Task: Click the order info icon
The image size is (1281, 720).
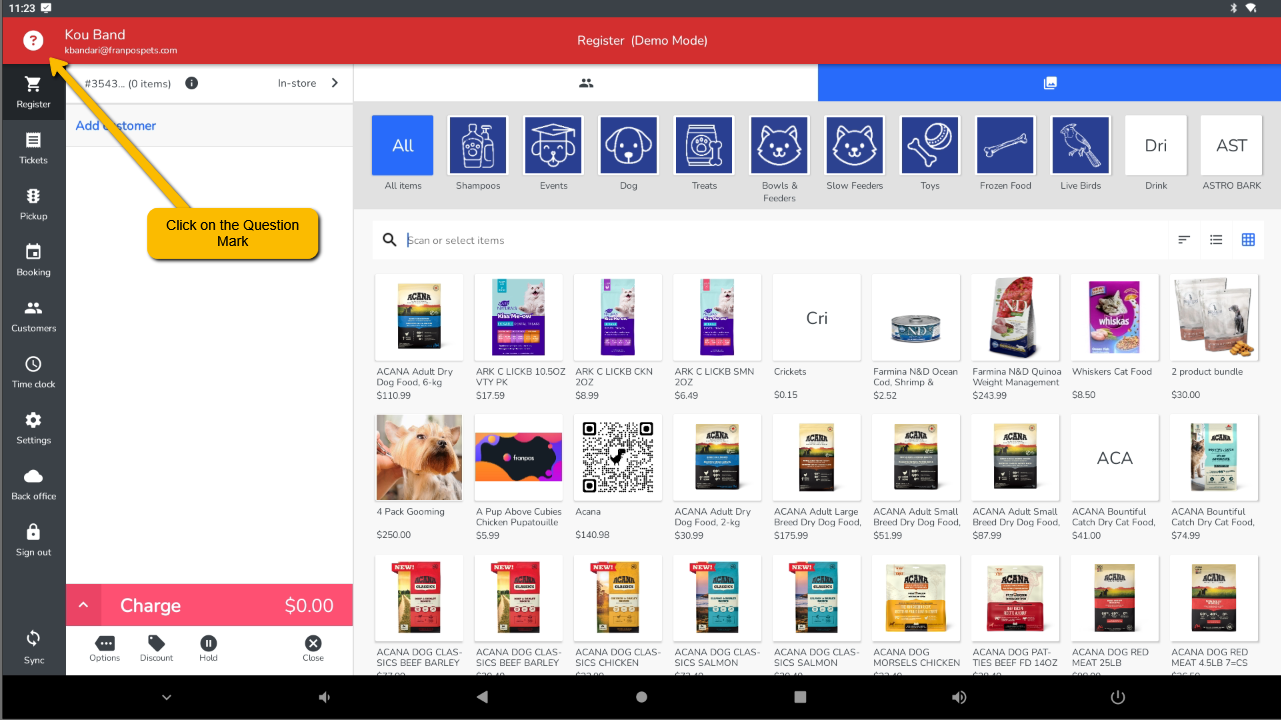Action: 192,84
